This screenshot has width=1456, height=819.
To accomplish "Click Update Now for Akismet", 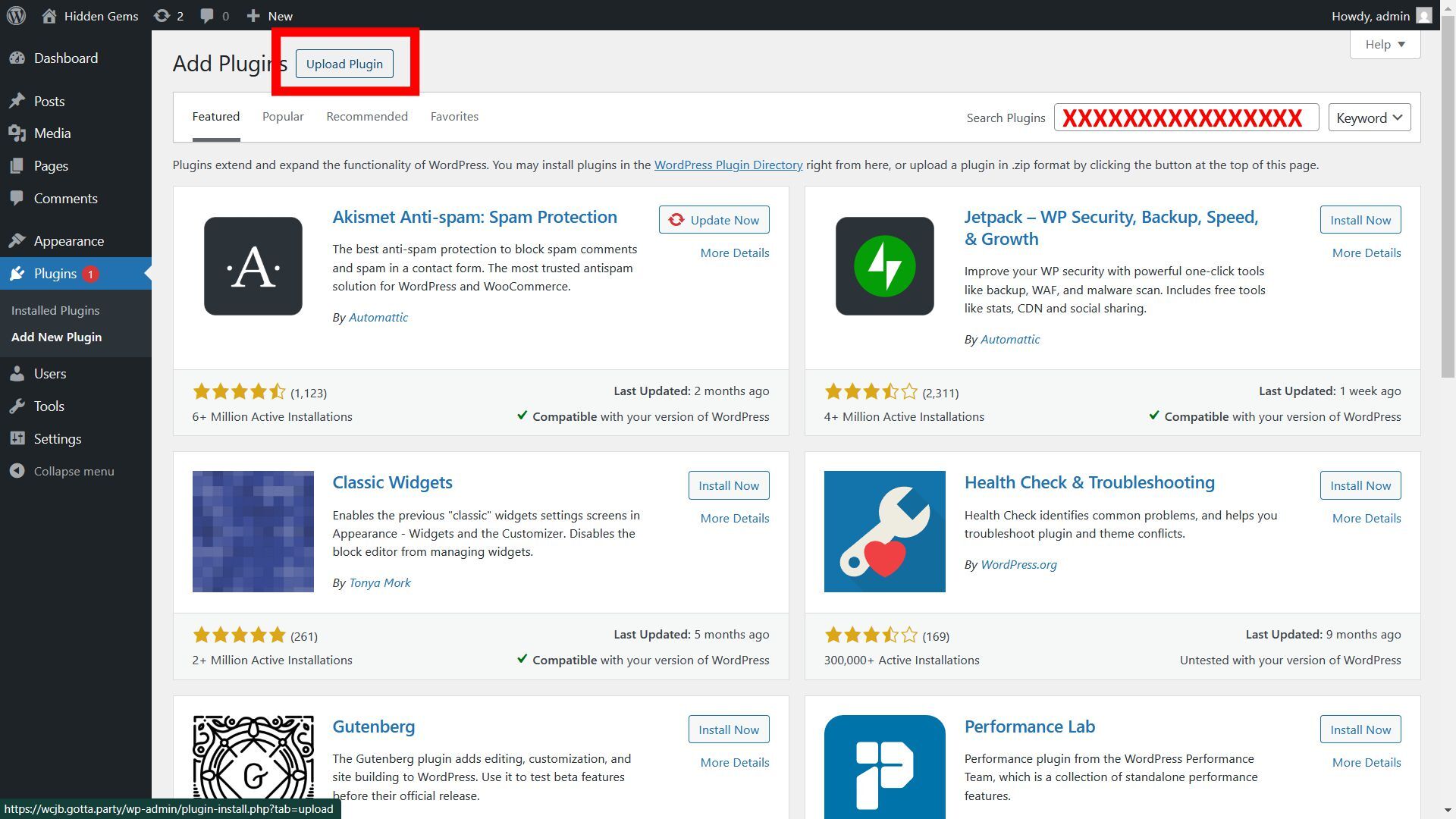I will [x=714, y=220].
